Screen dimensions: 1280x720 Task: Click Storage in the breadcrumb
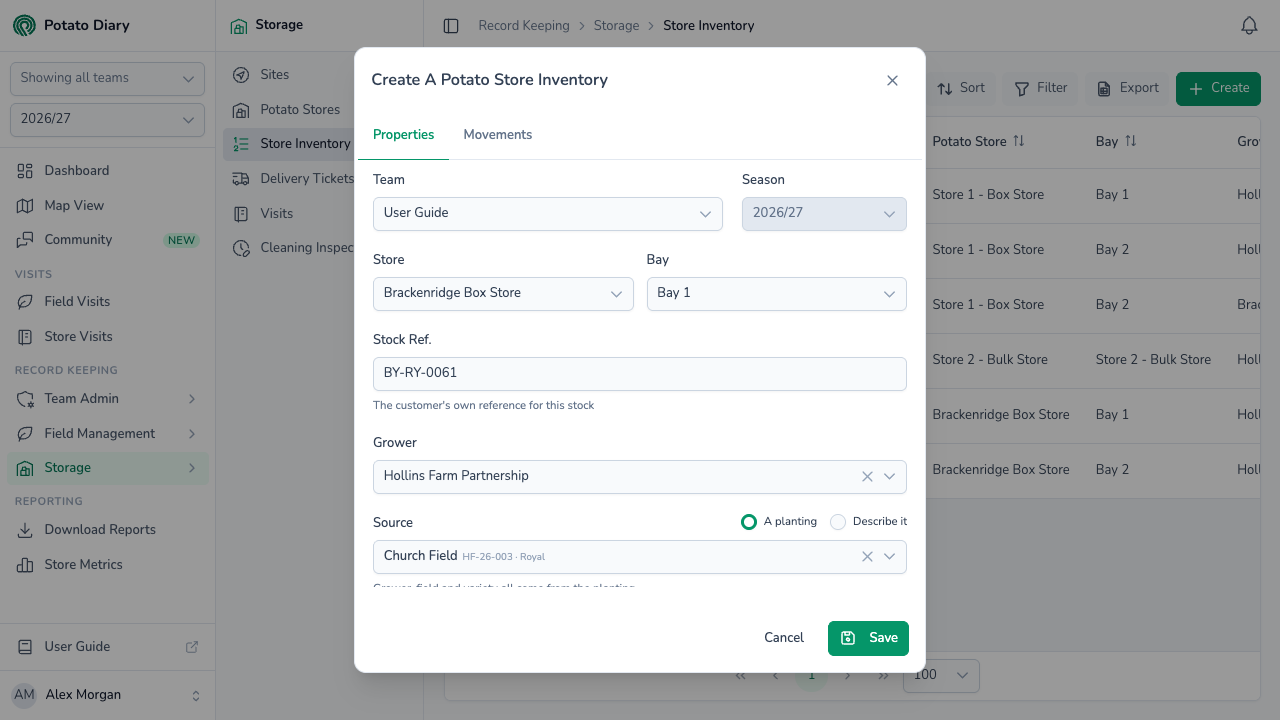coord(616,26)
